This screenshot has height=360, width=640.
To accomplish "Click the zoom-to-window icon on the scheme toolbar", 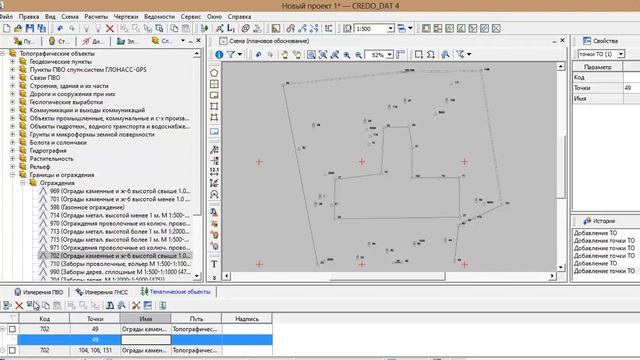I will coord(311,54).
